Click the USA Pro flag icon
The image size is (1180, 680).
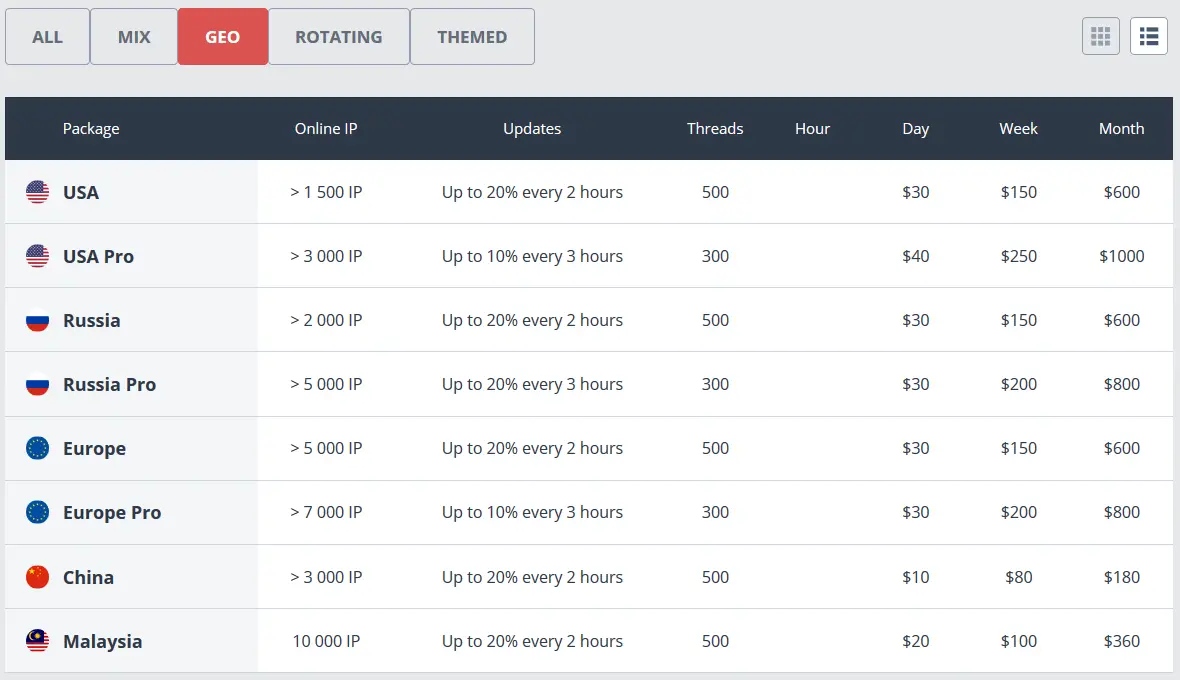click(x=38, y=256)
